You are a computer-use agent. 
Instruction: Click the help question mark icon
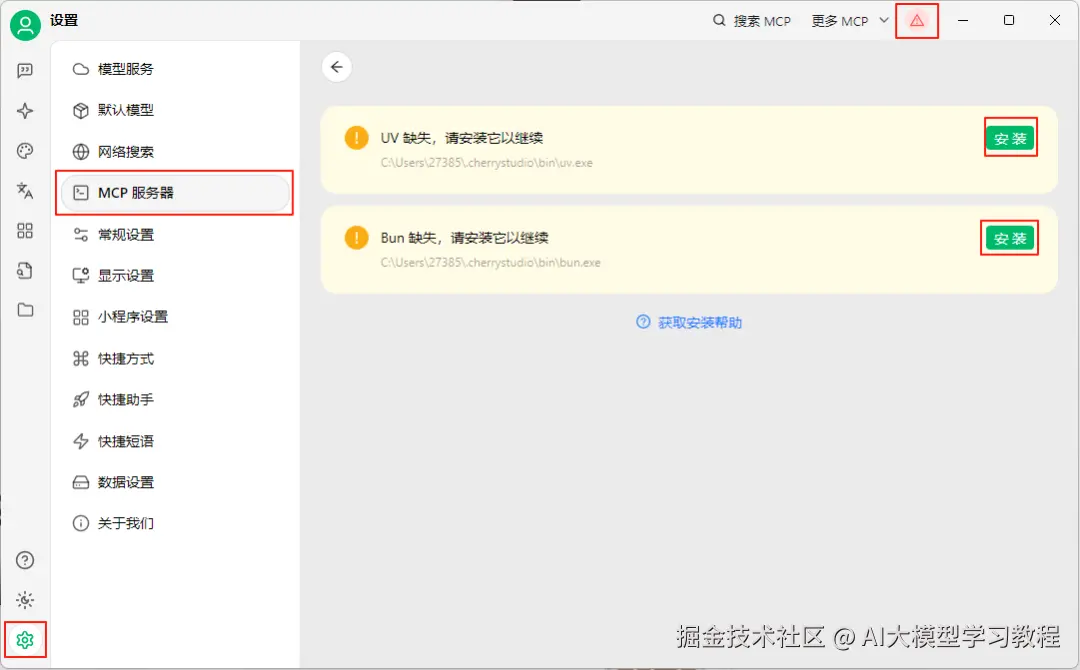[25, 560]
